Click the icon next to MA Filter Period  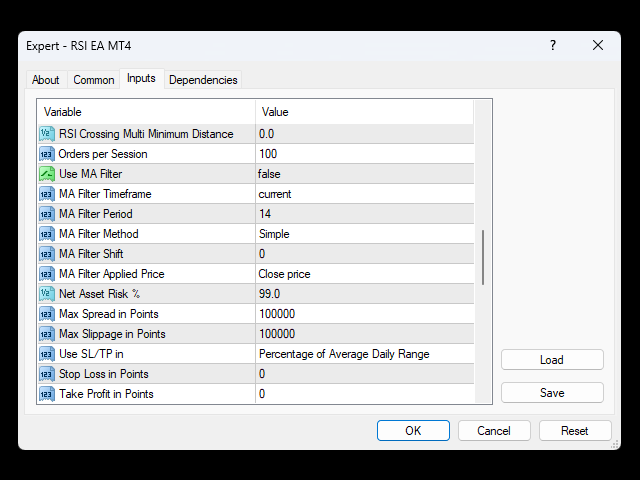(x=47, y=214)
